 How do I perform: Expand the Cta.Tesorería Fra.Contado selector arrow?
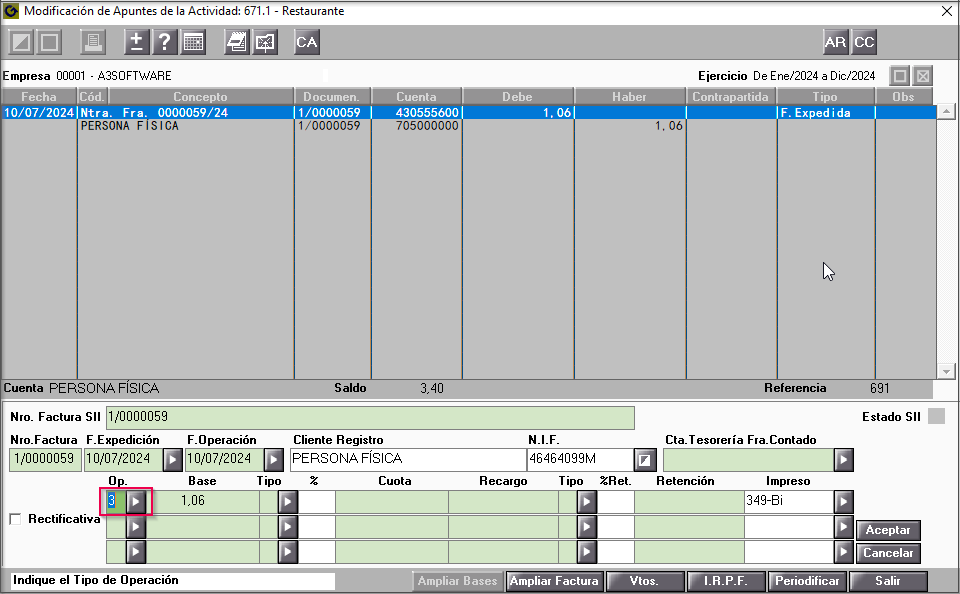(844, 460)
